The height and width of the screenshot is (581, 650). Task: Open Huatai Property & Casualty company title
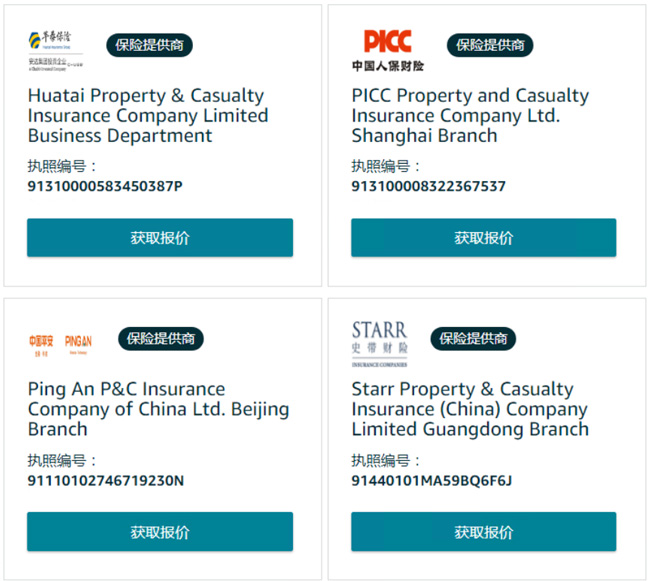click(148, 116)
